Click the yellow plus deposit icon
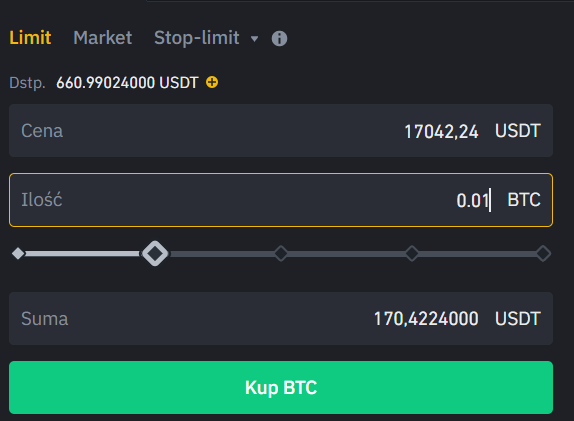Screen dimensions: 574x421 pyautogui.click(x=212, y=82)
